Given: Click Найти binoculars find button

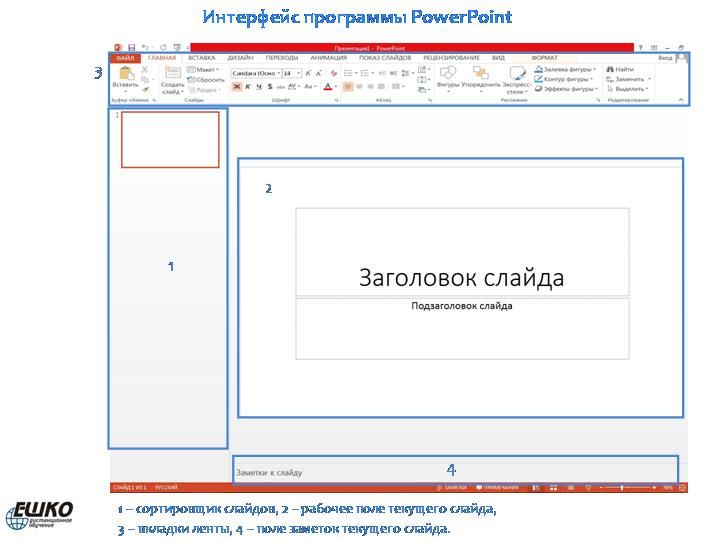Looking at the screenshot, I should (620, 69).
